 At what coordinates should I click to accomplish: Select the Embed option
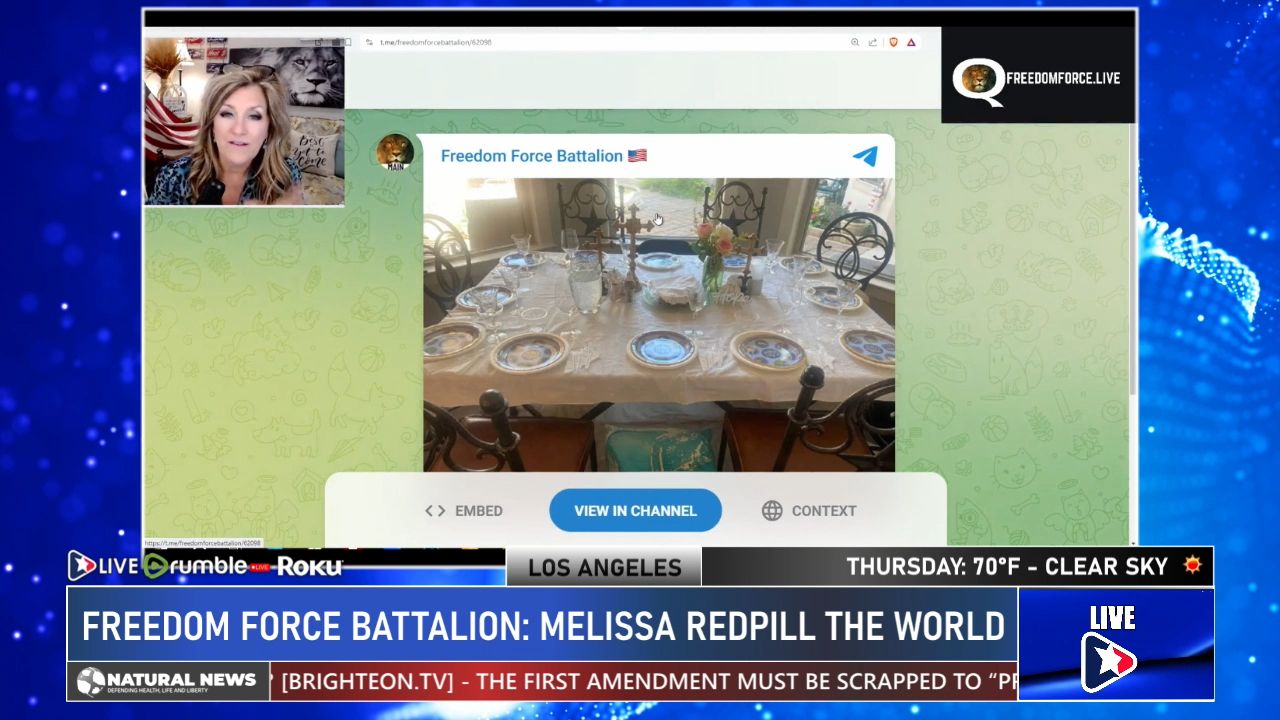coord(478,511)
